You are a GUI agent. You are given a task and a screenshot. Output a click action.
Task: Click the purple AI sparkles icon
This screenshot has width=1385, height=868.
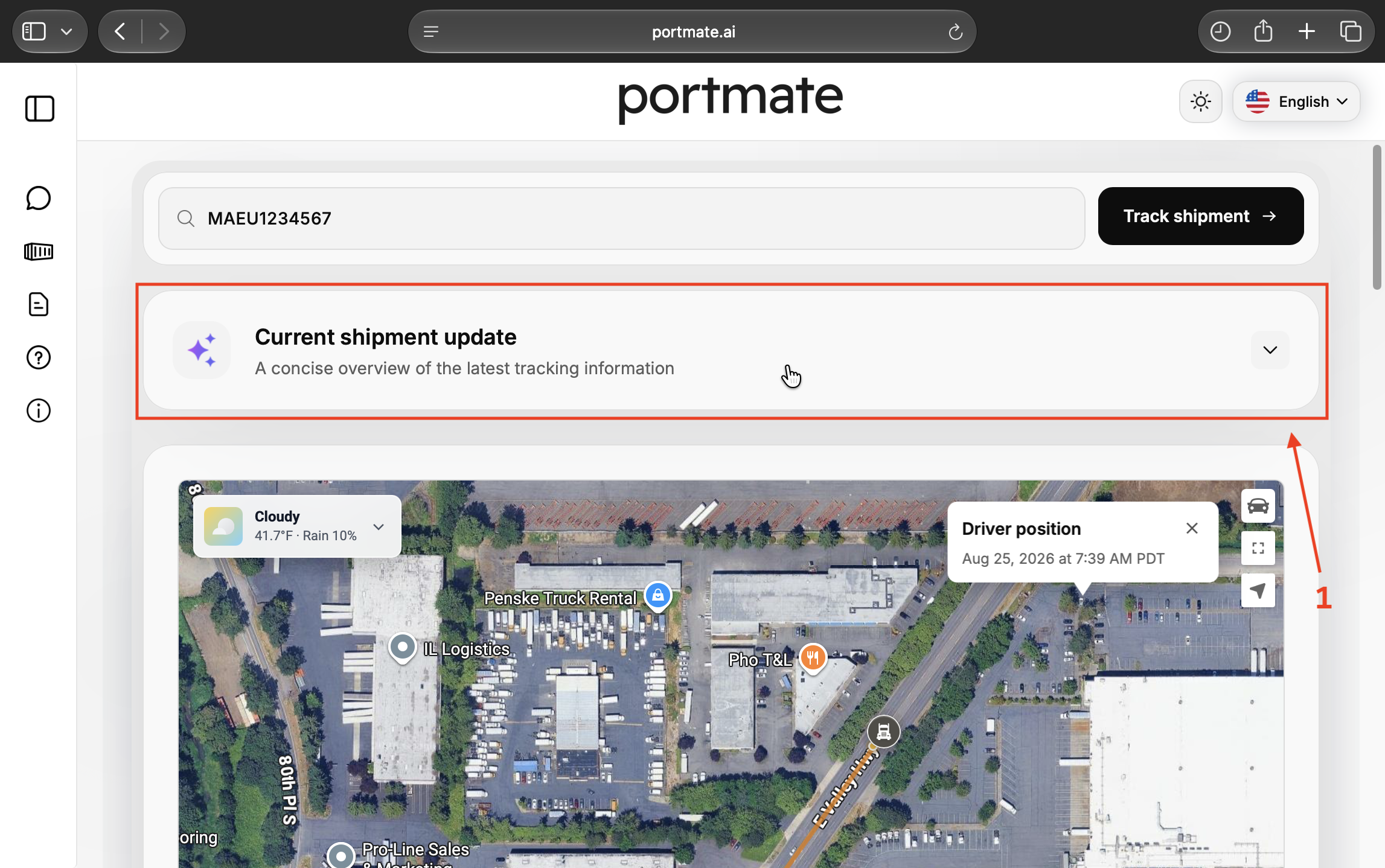pos(202,350)
